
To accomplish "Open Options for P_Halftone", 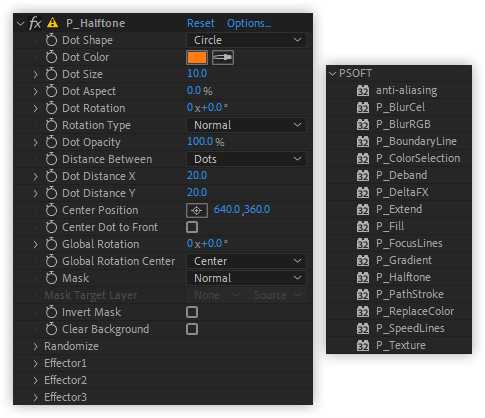I will [249, 23].
